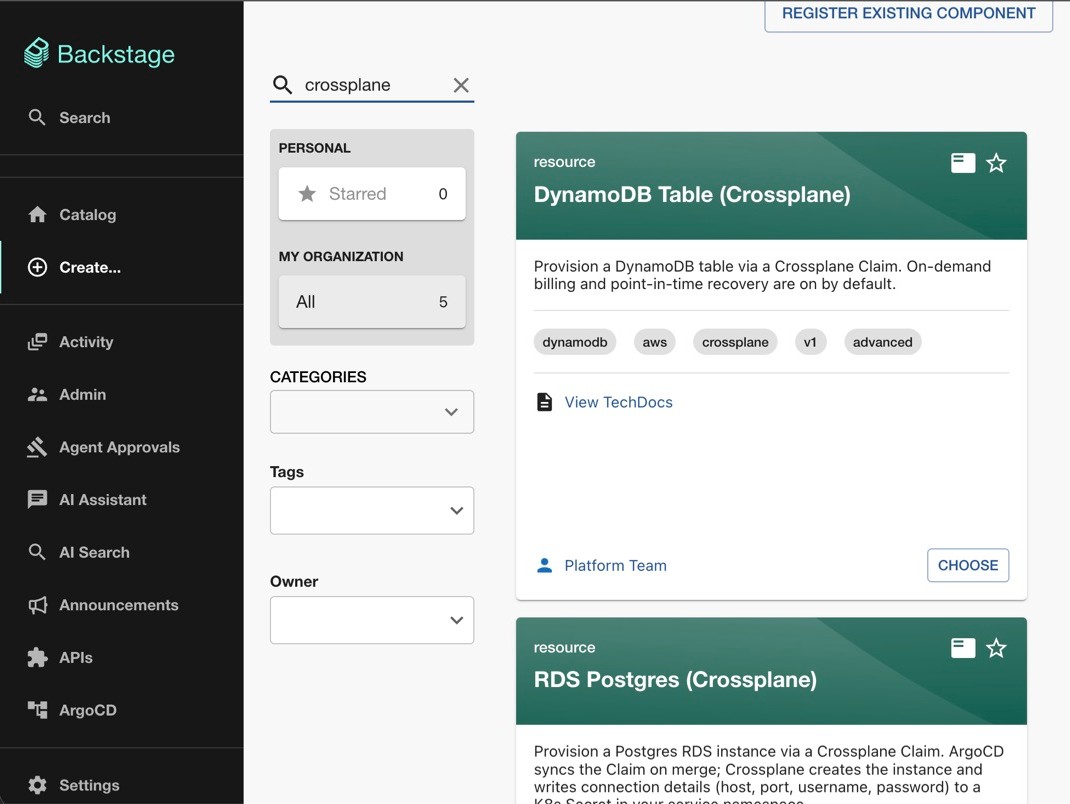The height and width of the screenshot is (804, 1070).
Task: Click the aws tag chip
Action: [654, 342]
